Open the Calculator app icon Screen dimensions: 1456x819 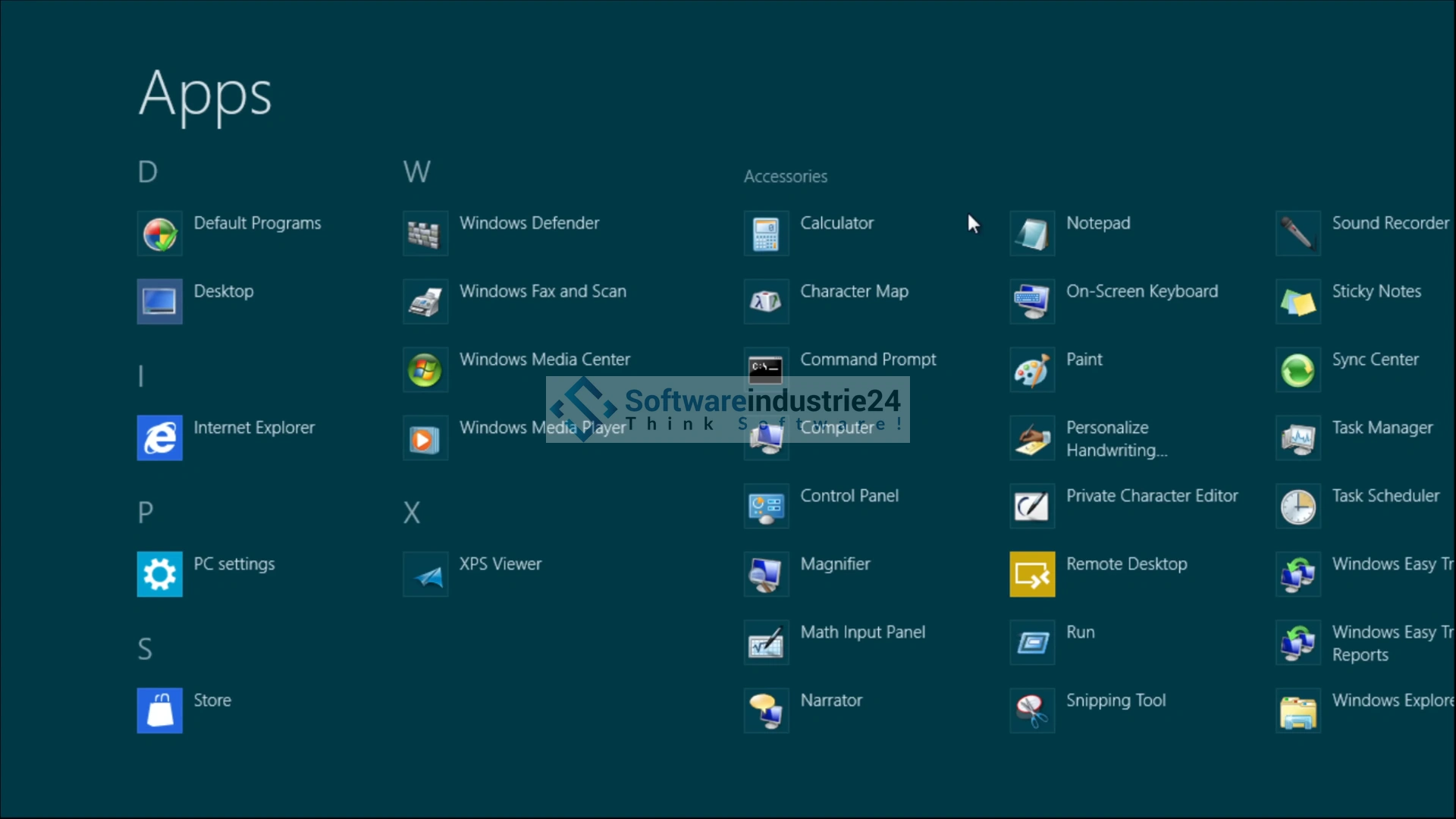[766, 234]
